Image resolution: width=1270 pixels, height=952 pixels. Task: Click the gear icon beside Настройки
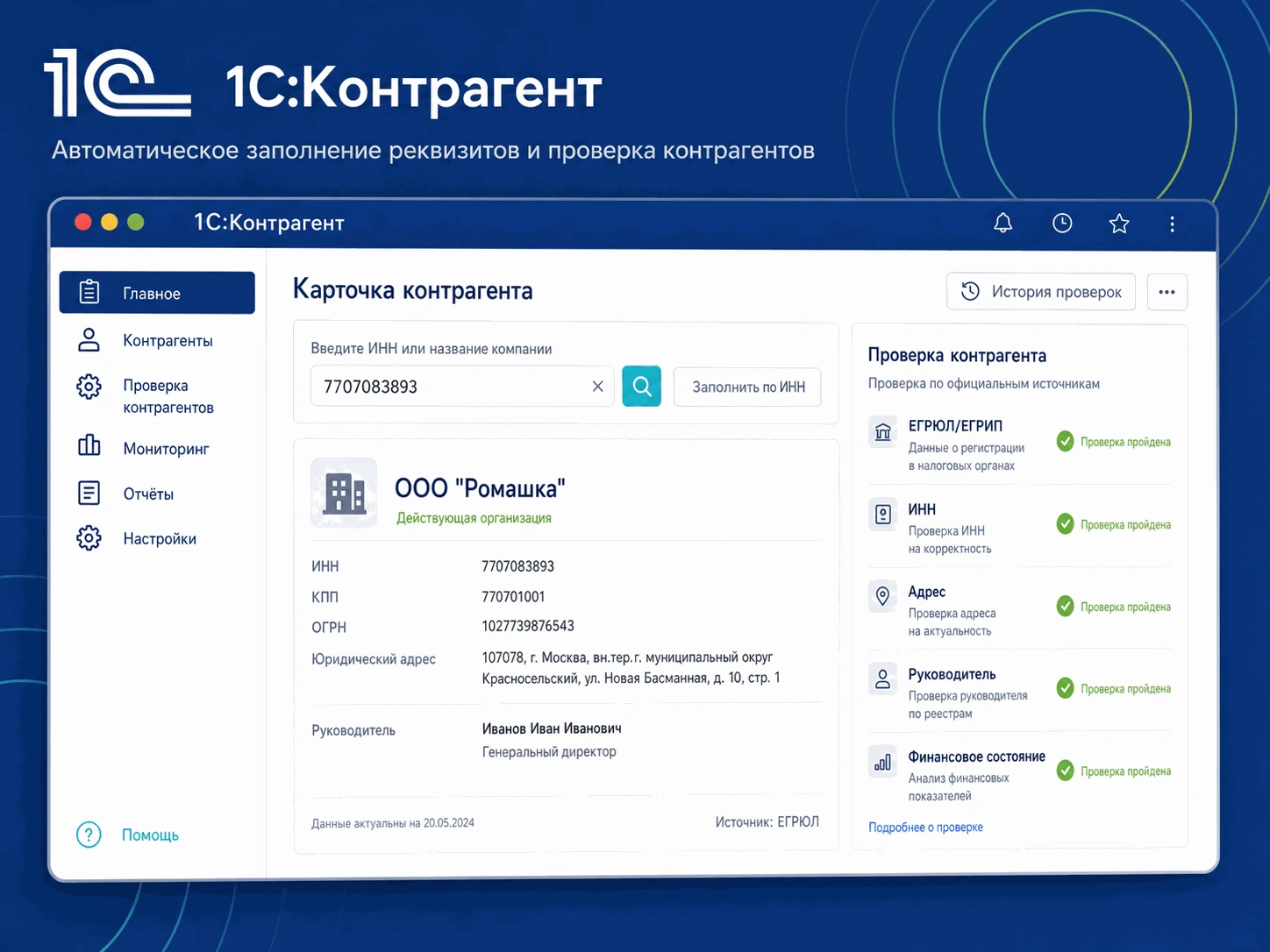click(x=89, y=537)
